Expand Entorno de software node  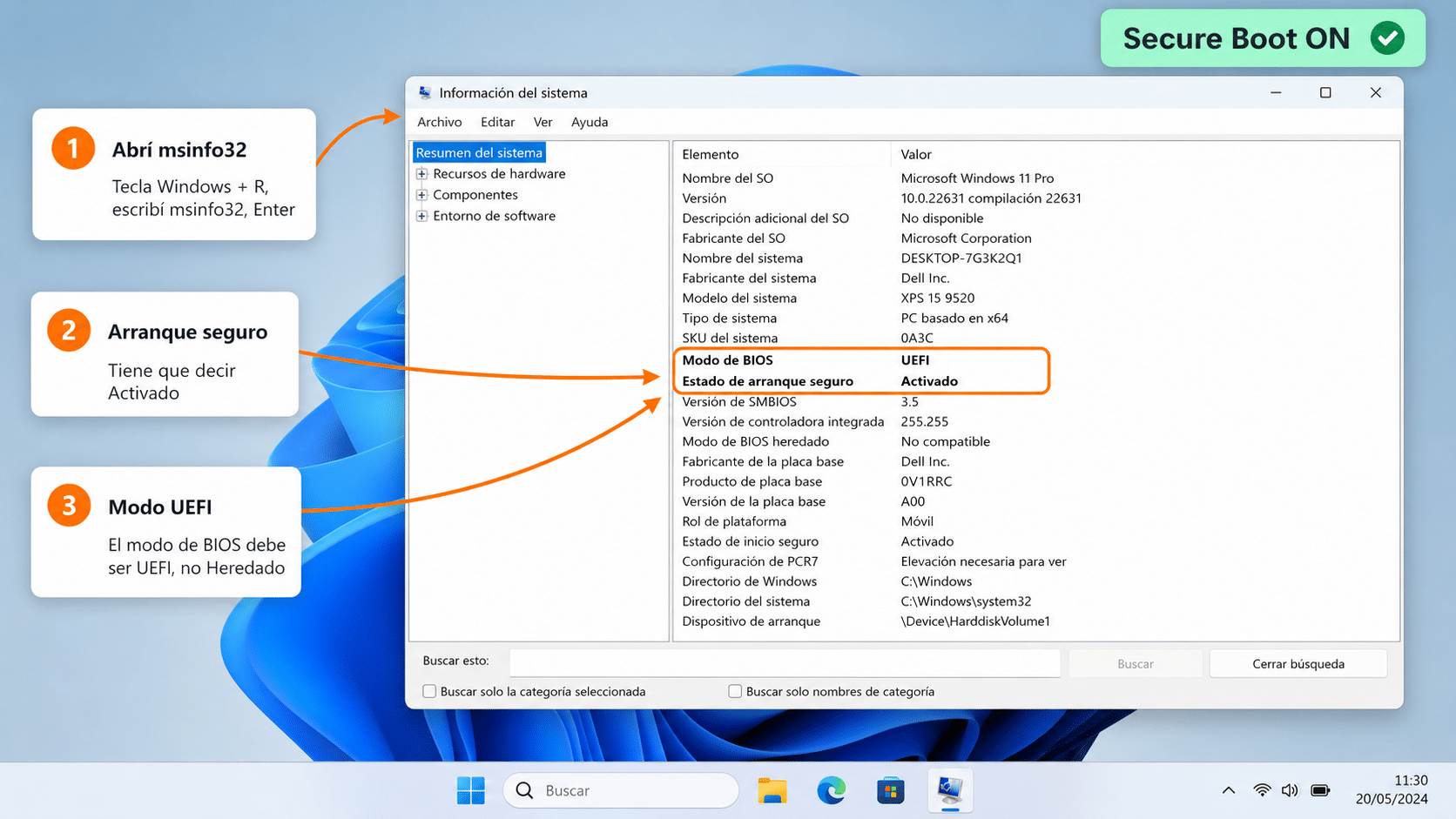tap(421, 216)
